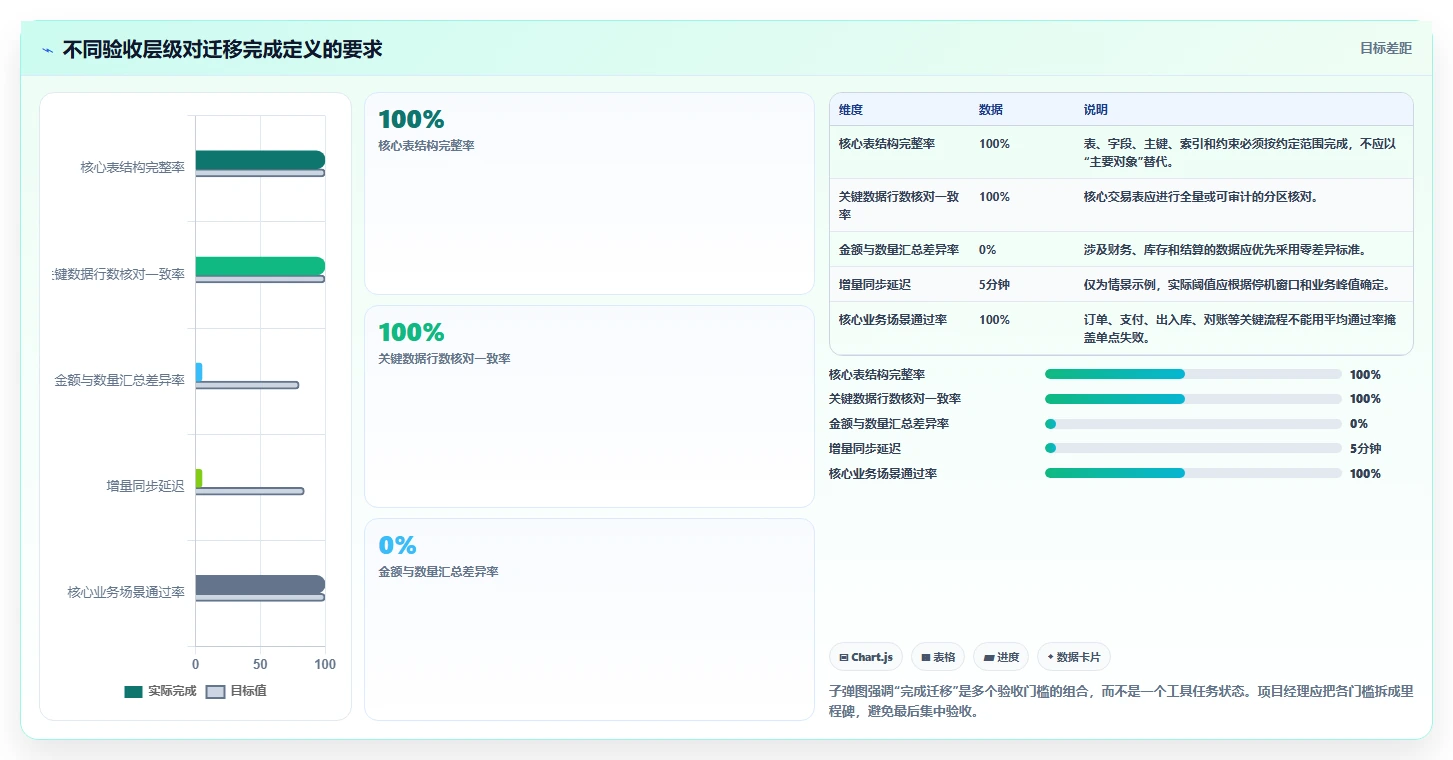Image resolution: width=1453 pixels, height=760 pixels.
Task: Click the chart axis label 核心表结构完整率
Action: tap(133, 167)
